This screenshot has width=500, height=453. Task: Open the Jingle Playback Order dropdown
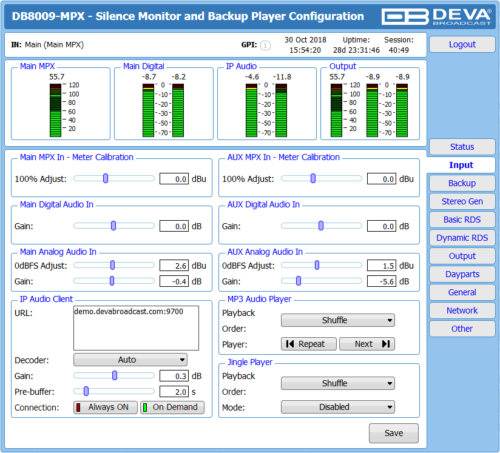[338, 383]
